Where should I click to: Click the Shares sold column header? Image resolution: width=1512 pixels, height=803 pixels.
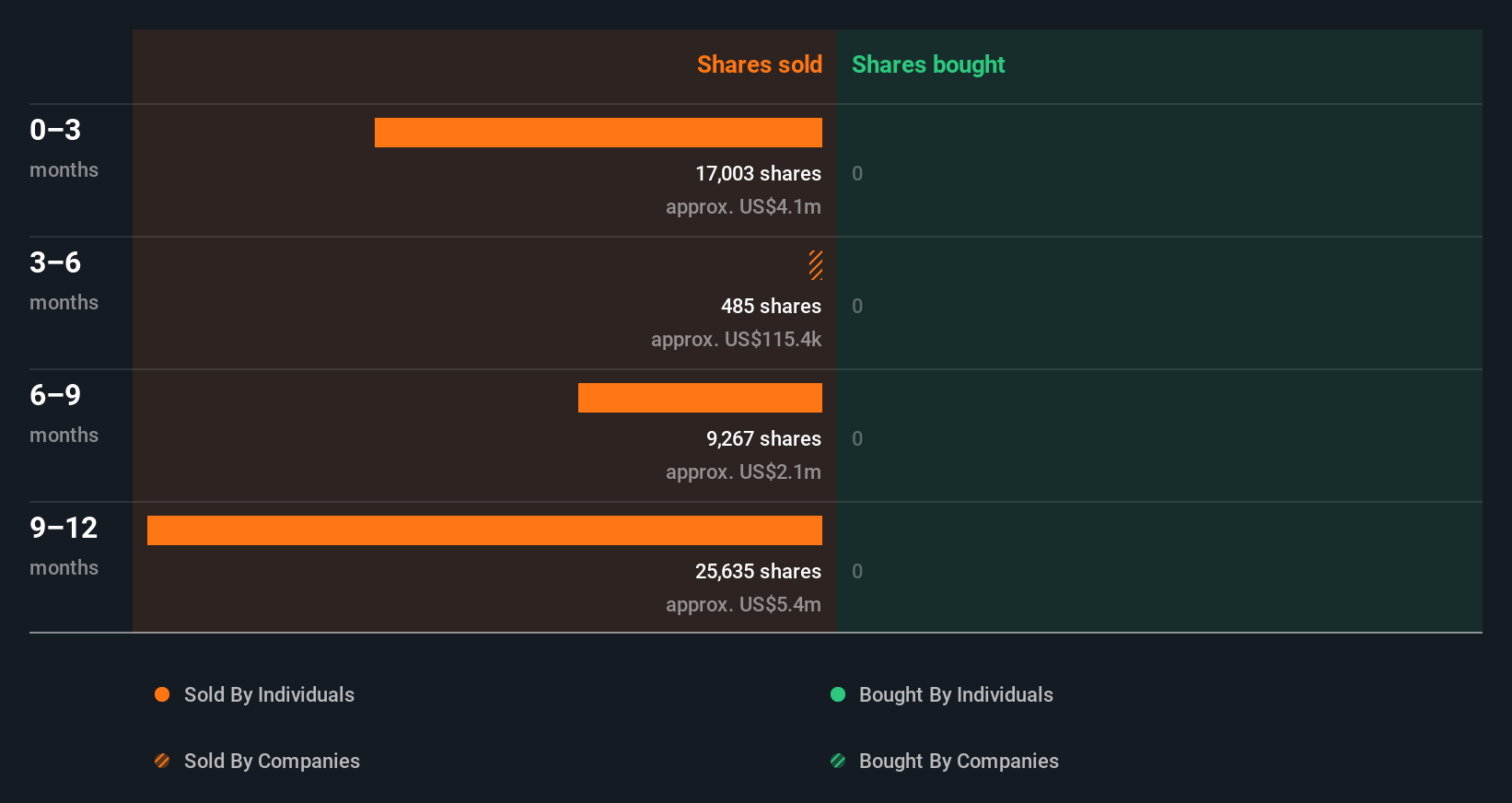click(760, 64)
